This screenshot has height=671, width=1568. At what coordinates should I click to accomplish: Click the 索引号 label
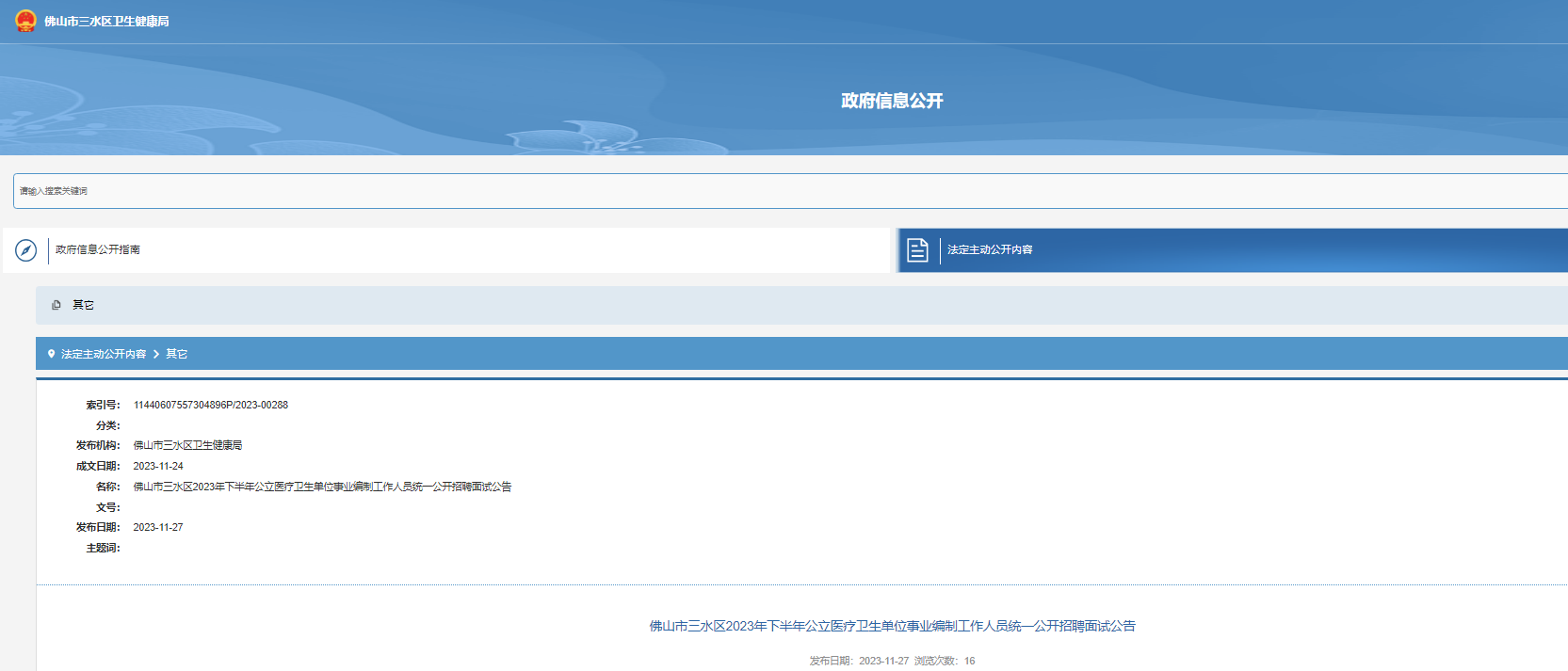pos(103,405)
